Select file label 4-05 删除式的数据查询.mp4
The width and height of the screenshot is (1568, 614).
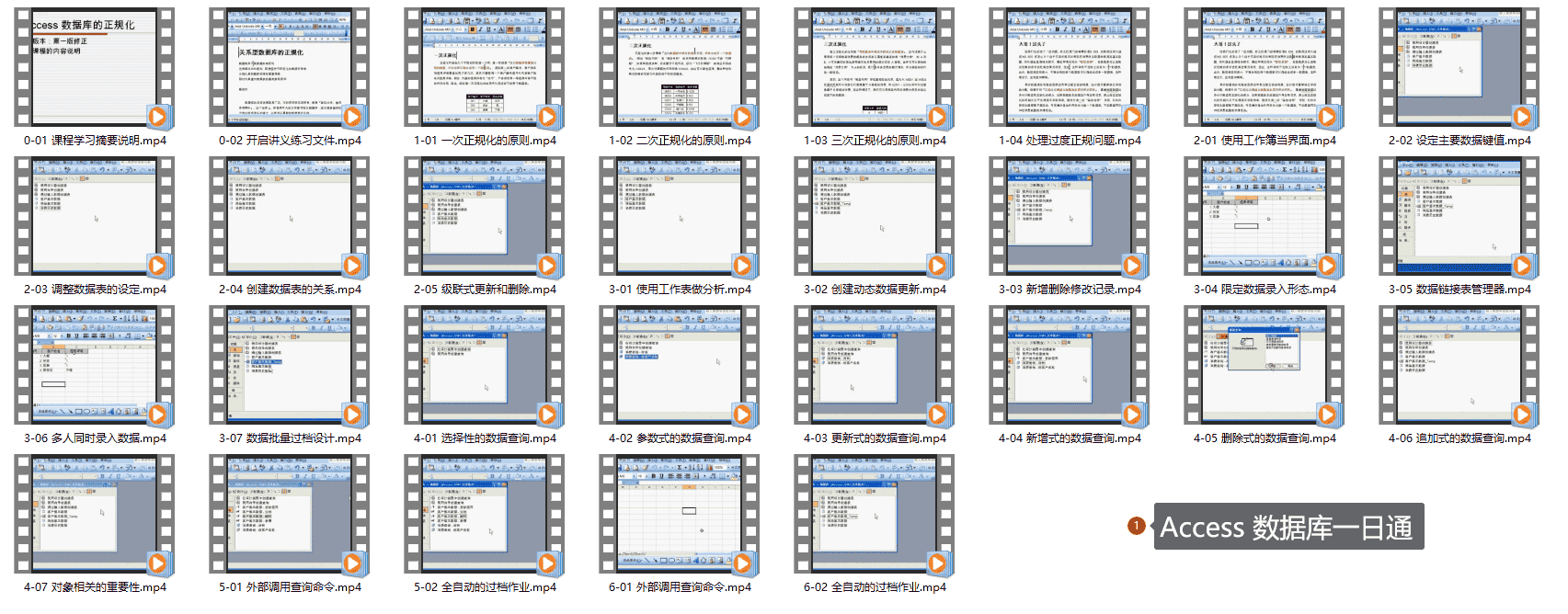click(1265, 438)
